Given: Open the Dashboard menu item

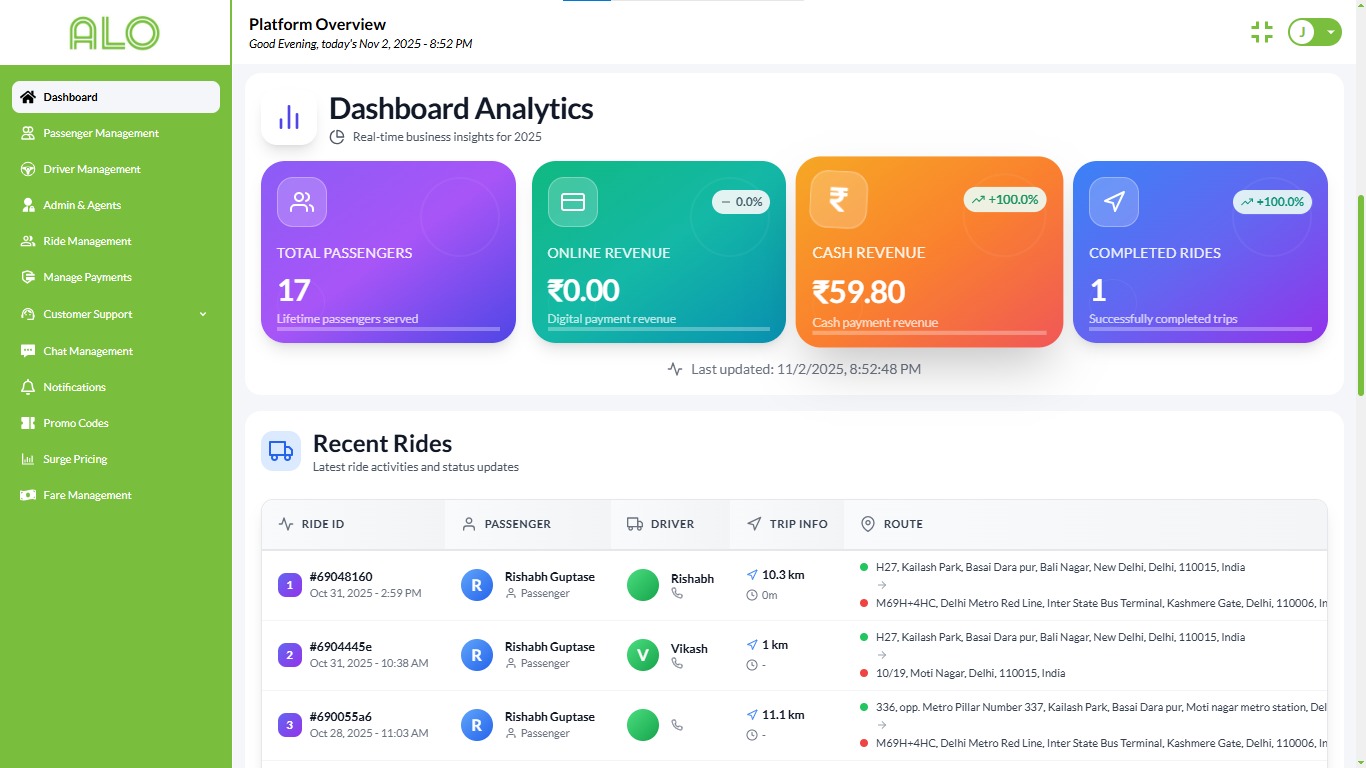Looking at the screenshot, I should coord(116,97).
